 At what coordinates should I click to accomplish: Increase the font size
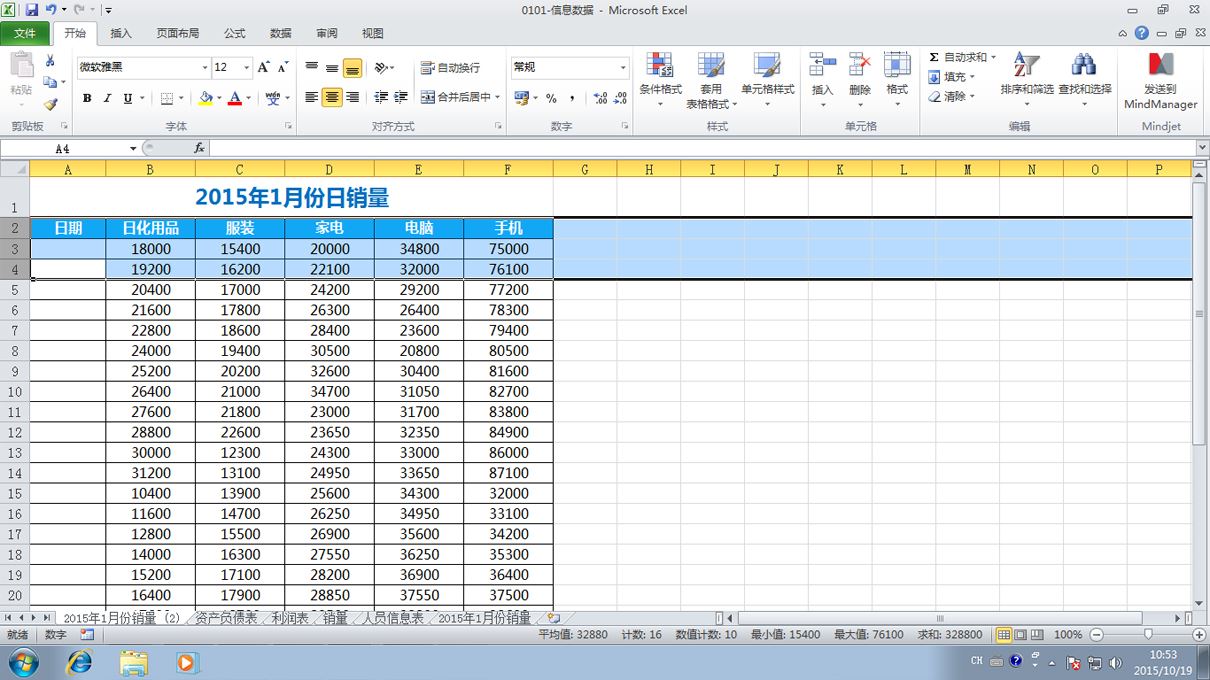tap(263, 67)
